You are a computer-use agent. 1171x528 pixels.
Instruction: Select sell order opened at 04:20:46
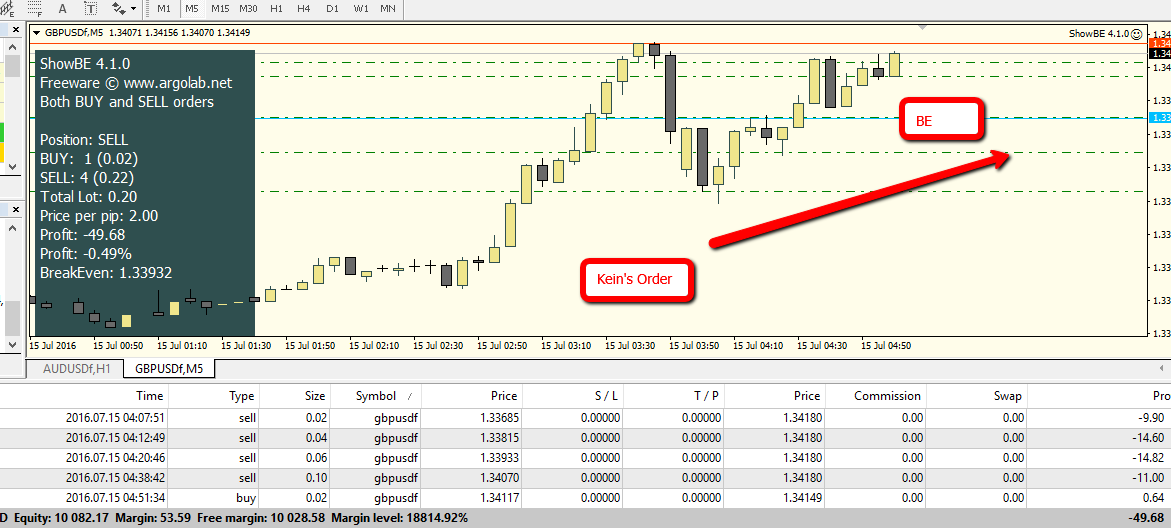pyautogui.click(x=586, y=458)
